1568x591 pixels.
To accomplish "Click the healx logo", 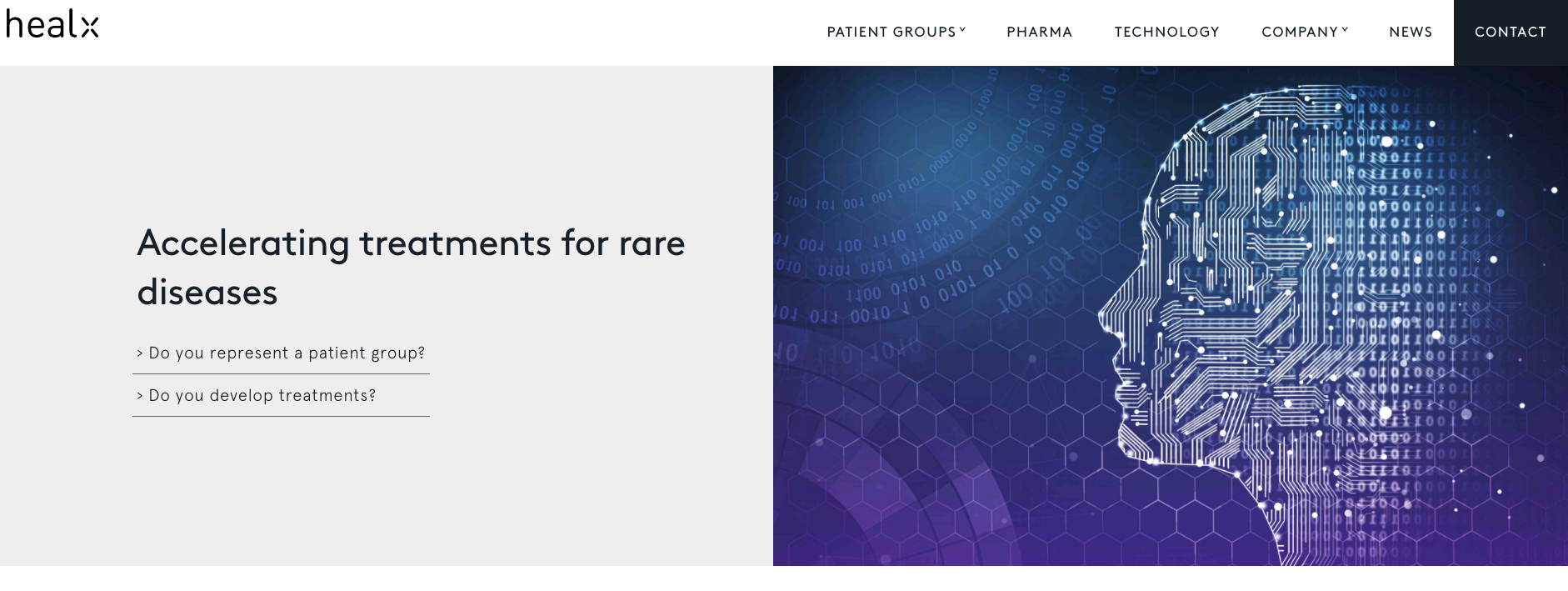I will click(x=52, y=25).
